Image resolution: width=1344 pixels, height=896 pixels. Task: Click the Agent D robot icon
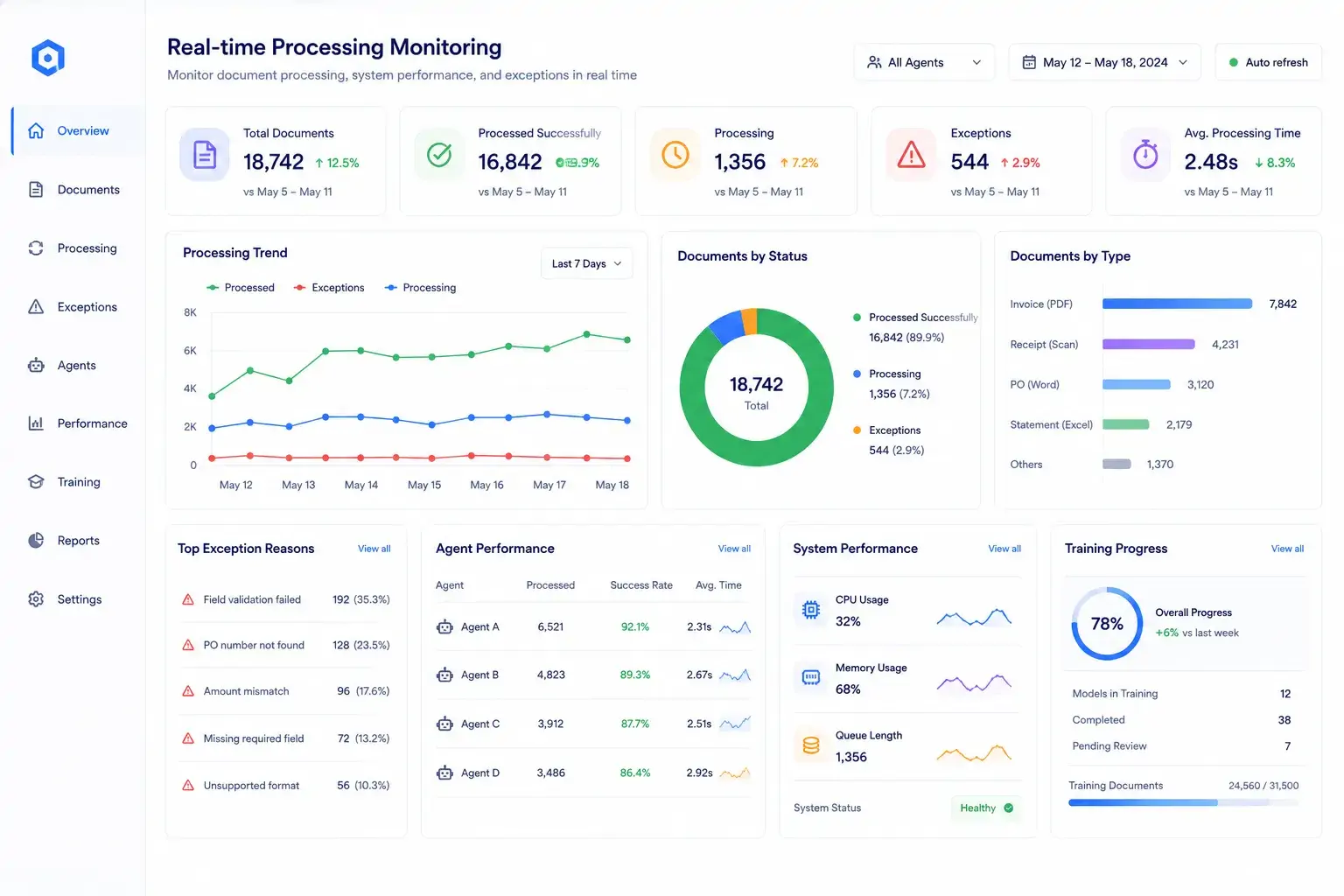click(444, 773)
